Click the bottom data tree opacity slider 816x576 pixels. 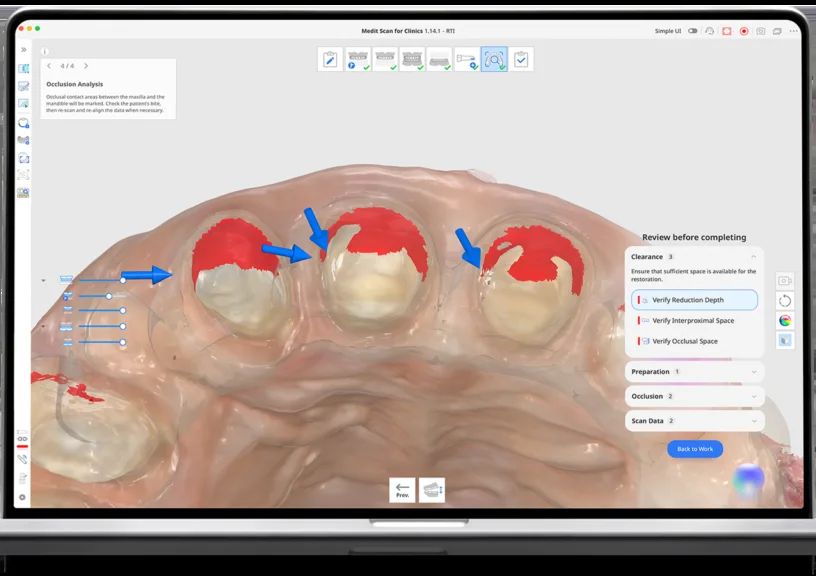[x=102, y=342]
